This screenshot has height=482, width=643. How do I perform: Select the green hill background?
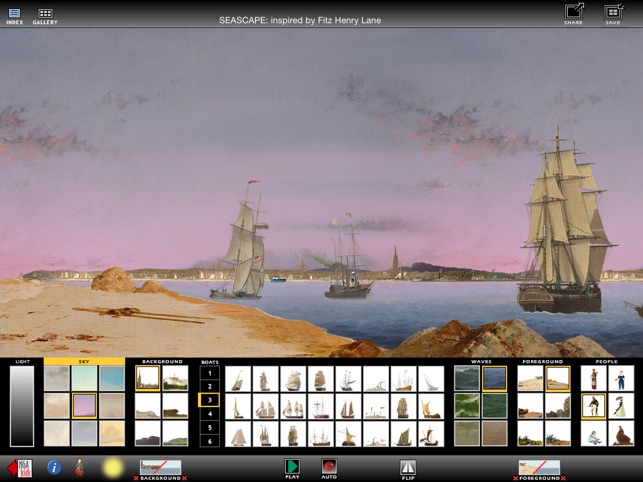(x=175, y=434)
